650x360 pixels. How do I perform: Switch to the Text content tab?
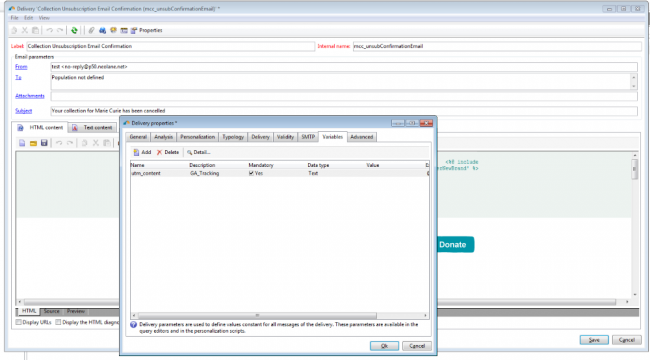tap(93, 128)
